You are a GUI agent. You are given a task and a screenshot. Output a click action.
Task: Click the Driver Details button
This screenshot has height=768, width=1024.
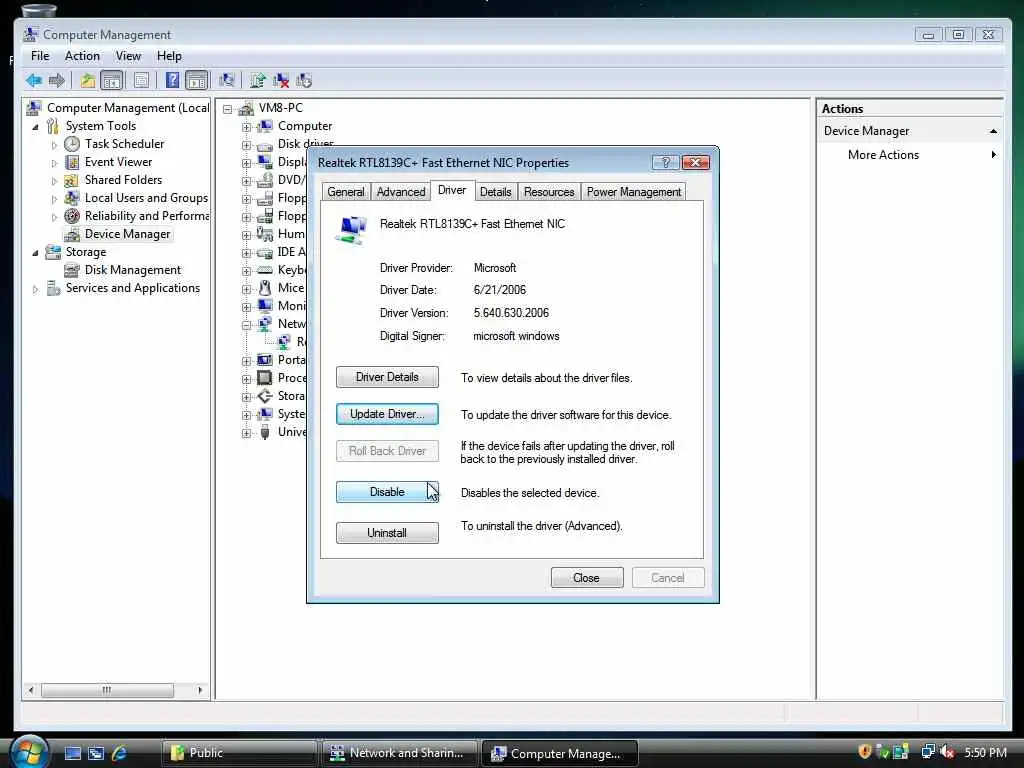pyautogui.click(x=387, y=377)
